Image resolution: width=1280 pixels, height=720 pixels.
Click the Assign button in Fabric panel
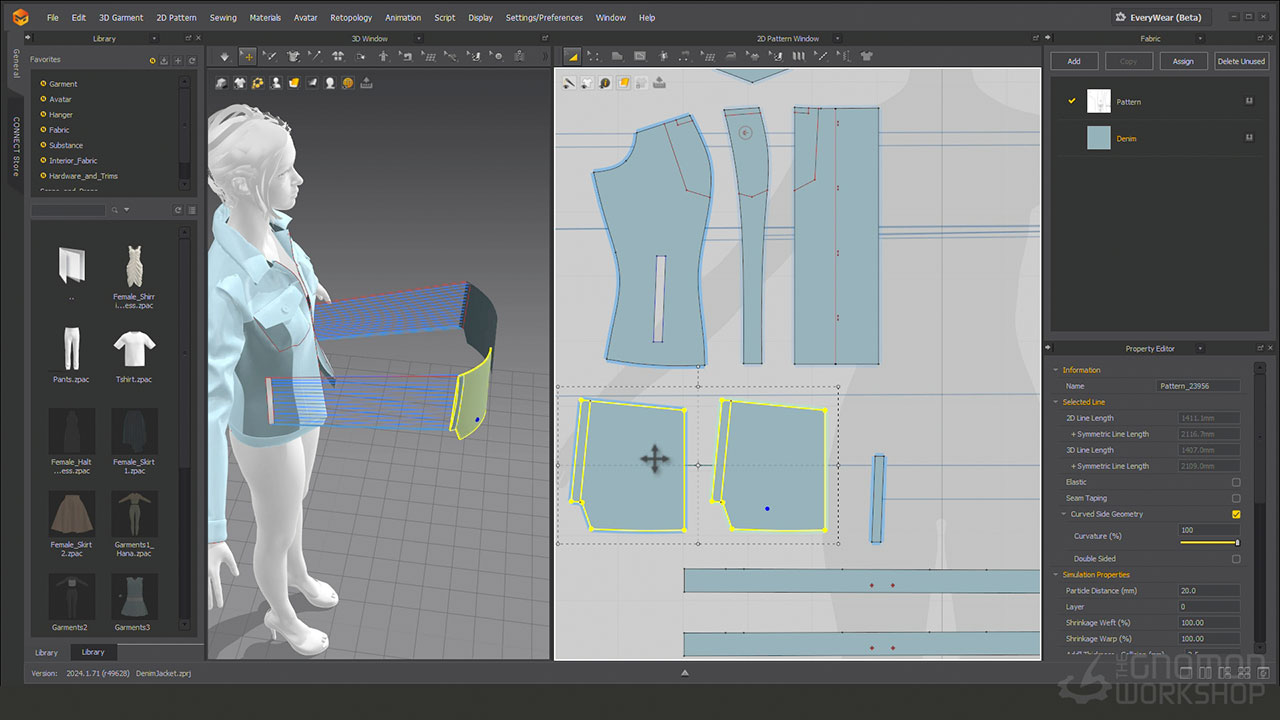(x=1183, y=61)
